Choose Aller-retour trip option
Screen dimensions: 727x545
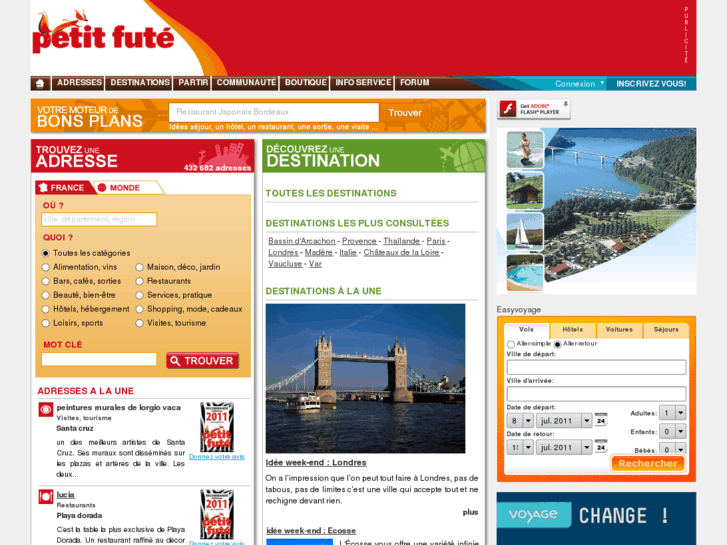[x=557, y=344]
